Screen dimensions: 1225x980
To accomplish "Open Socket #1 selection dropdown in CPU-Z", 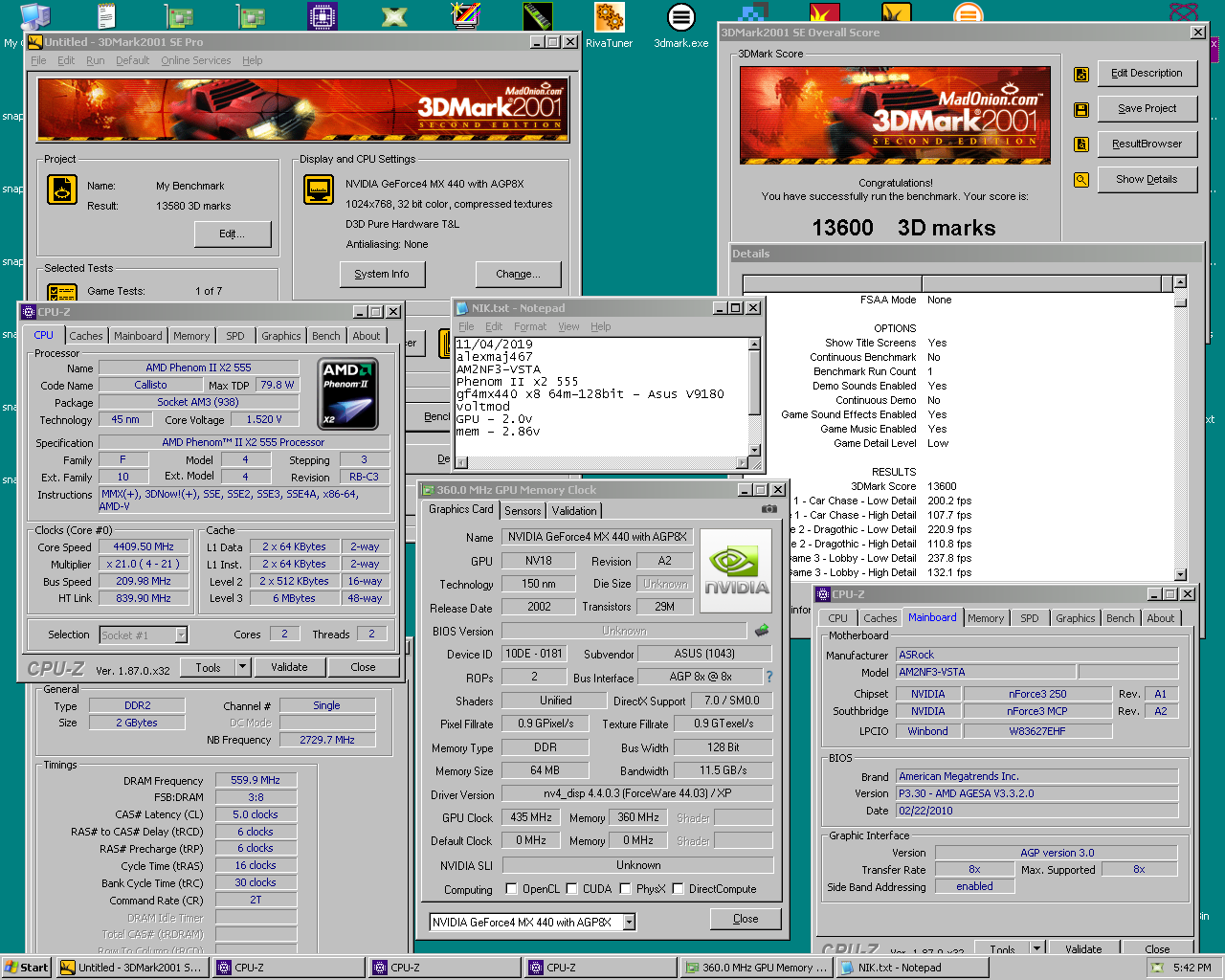I will tap(181, 635).
